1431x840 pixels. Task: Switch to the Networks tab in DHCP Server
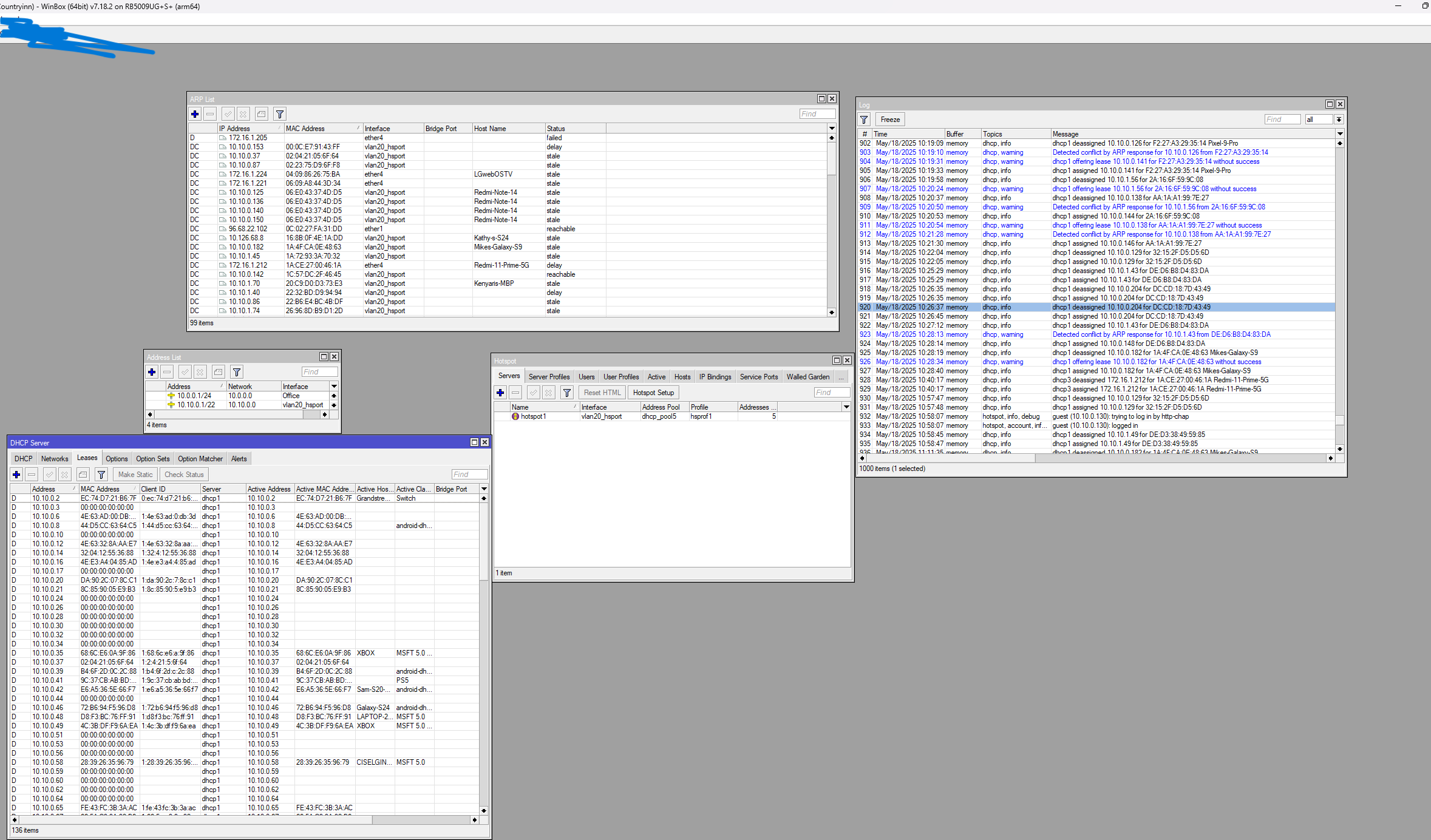[x=54, y=458]
